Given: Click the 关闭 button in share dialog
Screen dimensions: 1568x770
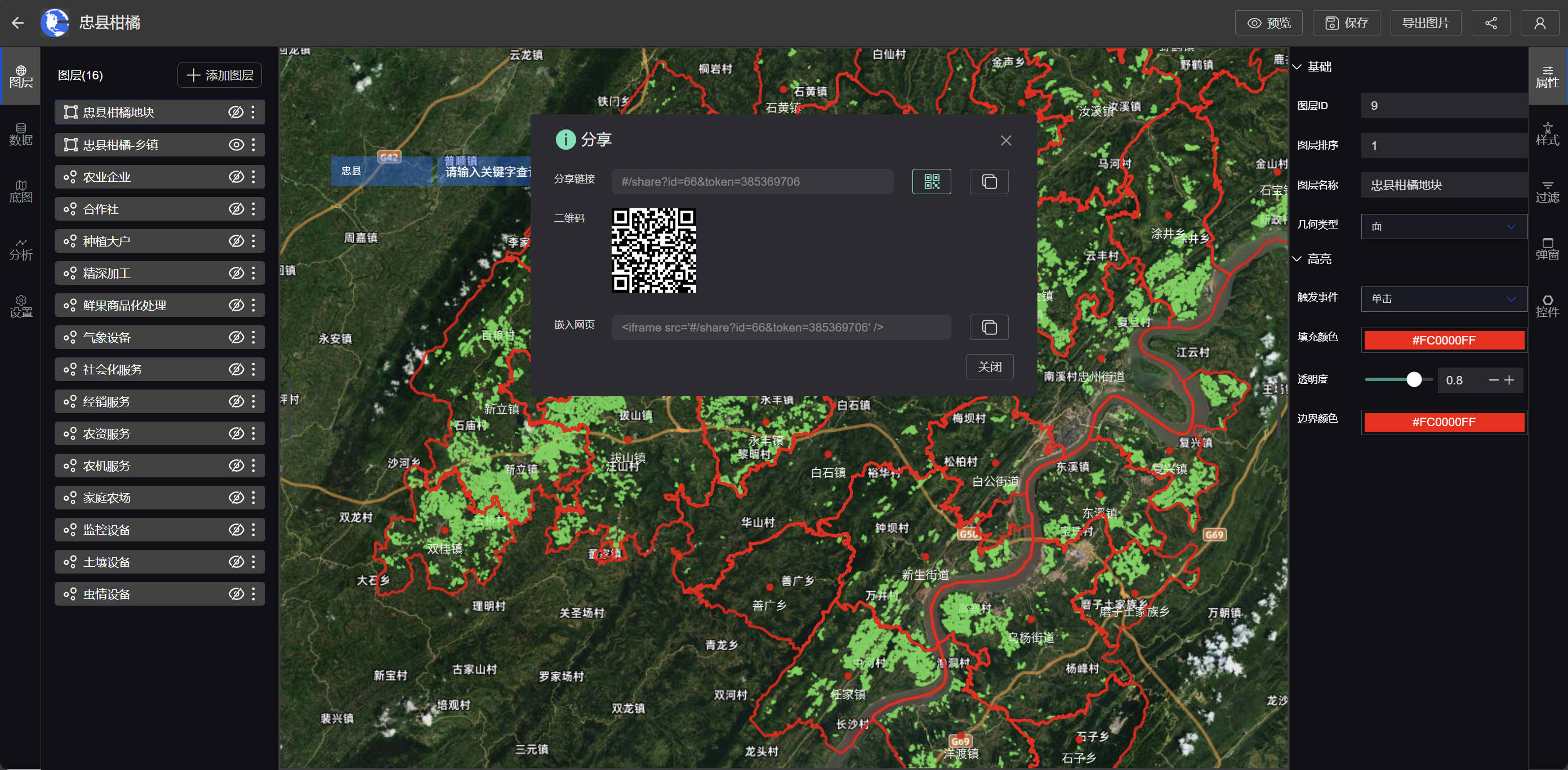Looking at the screenshot, I should [x=989, y=367].
